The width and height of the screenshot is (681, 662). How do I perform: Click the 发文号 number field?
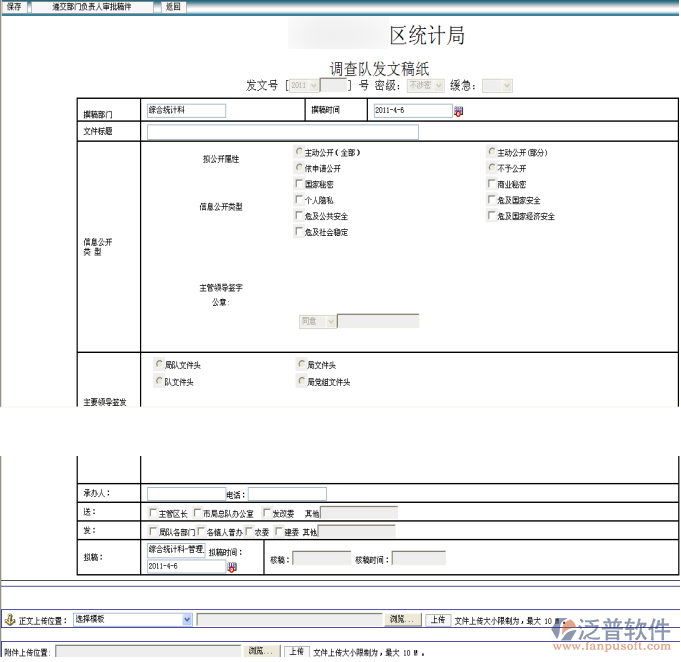pyautogui.click(x=333, y=86)
